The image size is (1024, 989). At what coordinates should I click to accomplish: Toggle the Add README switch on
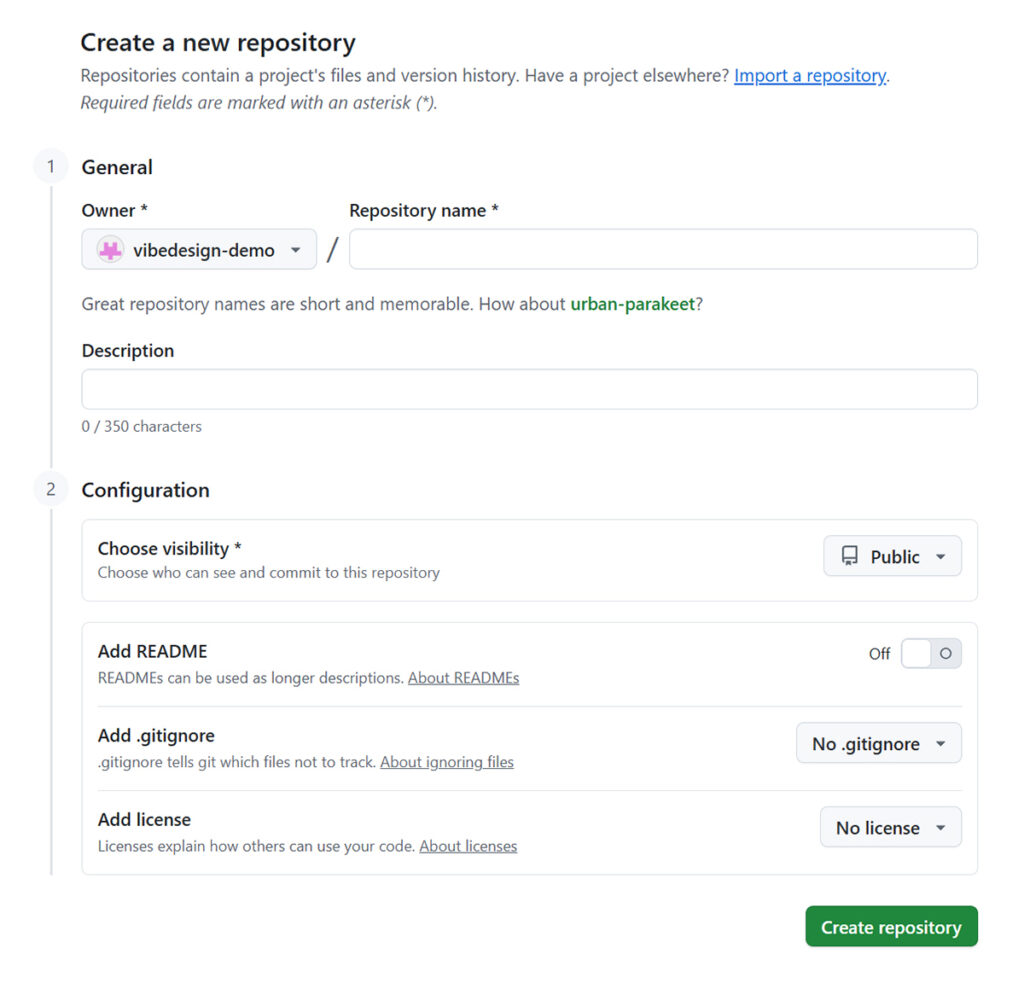click(x=930, y=654)
